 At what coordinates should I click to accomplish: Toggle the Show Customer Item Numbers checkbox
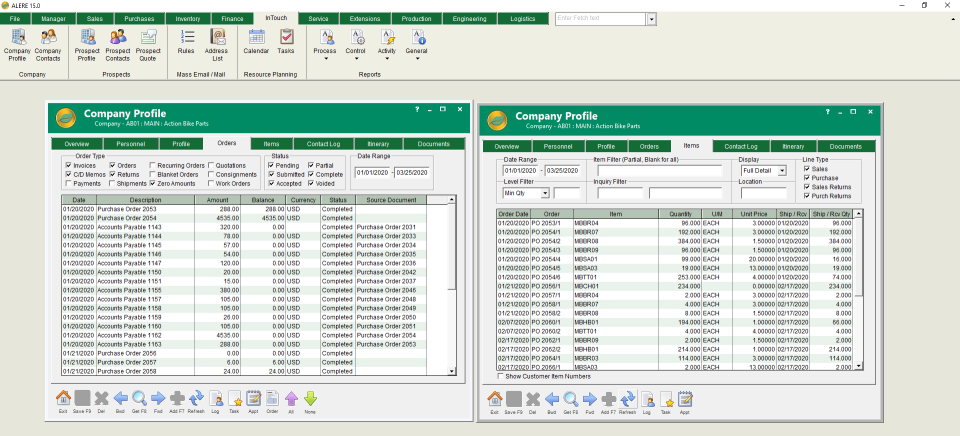click(501, 377)
